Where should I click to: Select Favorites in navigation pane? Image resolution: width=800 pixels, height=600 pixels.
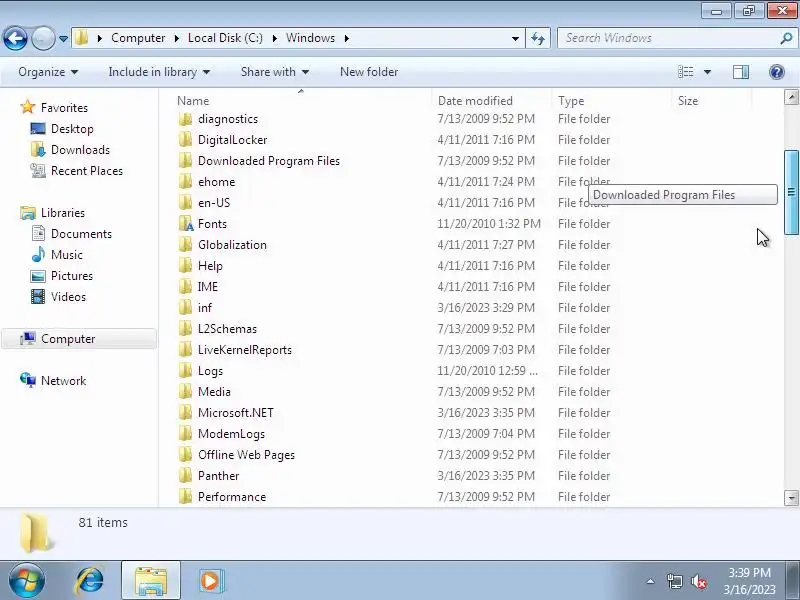64,108
